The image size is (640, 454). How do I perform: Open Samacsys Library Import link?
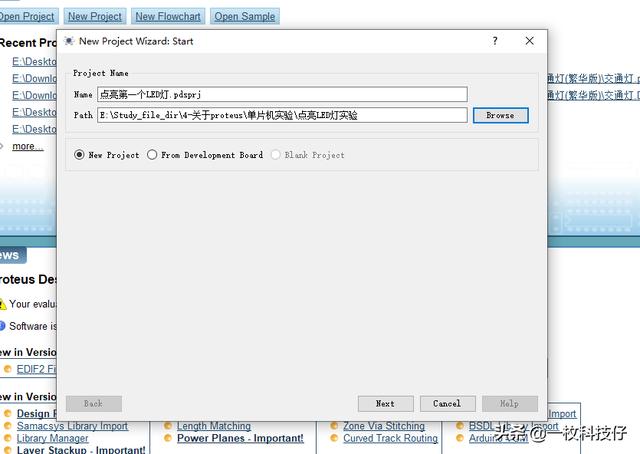[72, 426]
